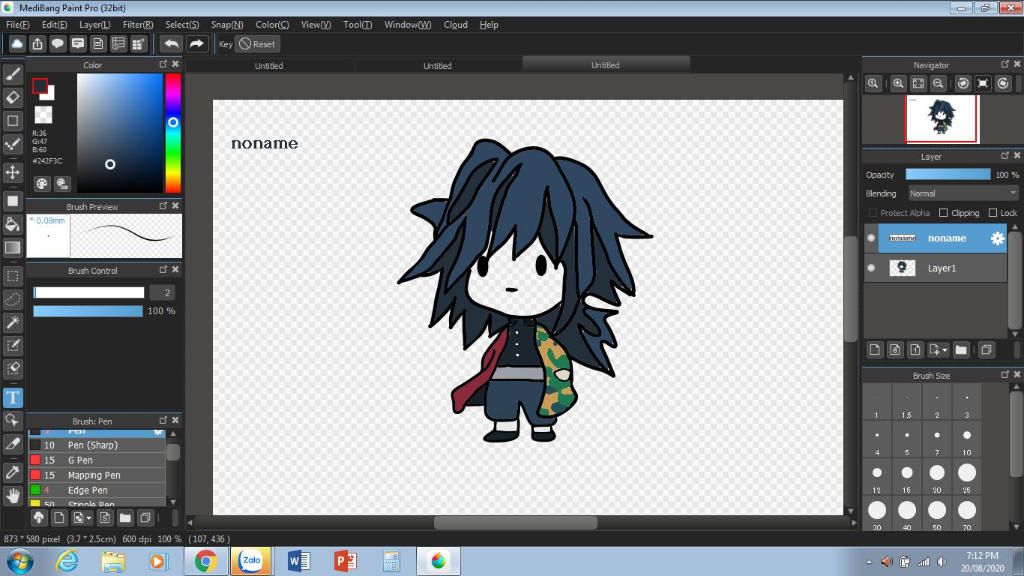Undock the Brush Size panel
Screen dimensions: 1024x576
pos(1004,374)
